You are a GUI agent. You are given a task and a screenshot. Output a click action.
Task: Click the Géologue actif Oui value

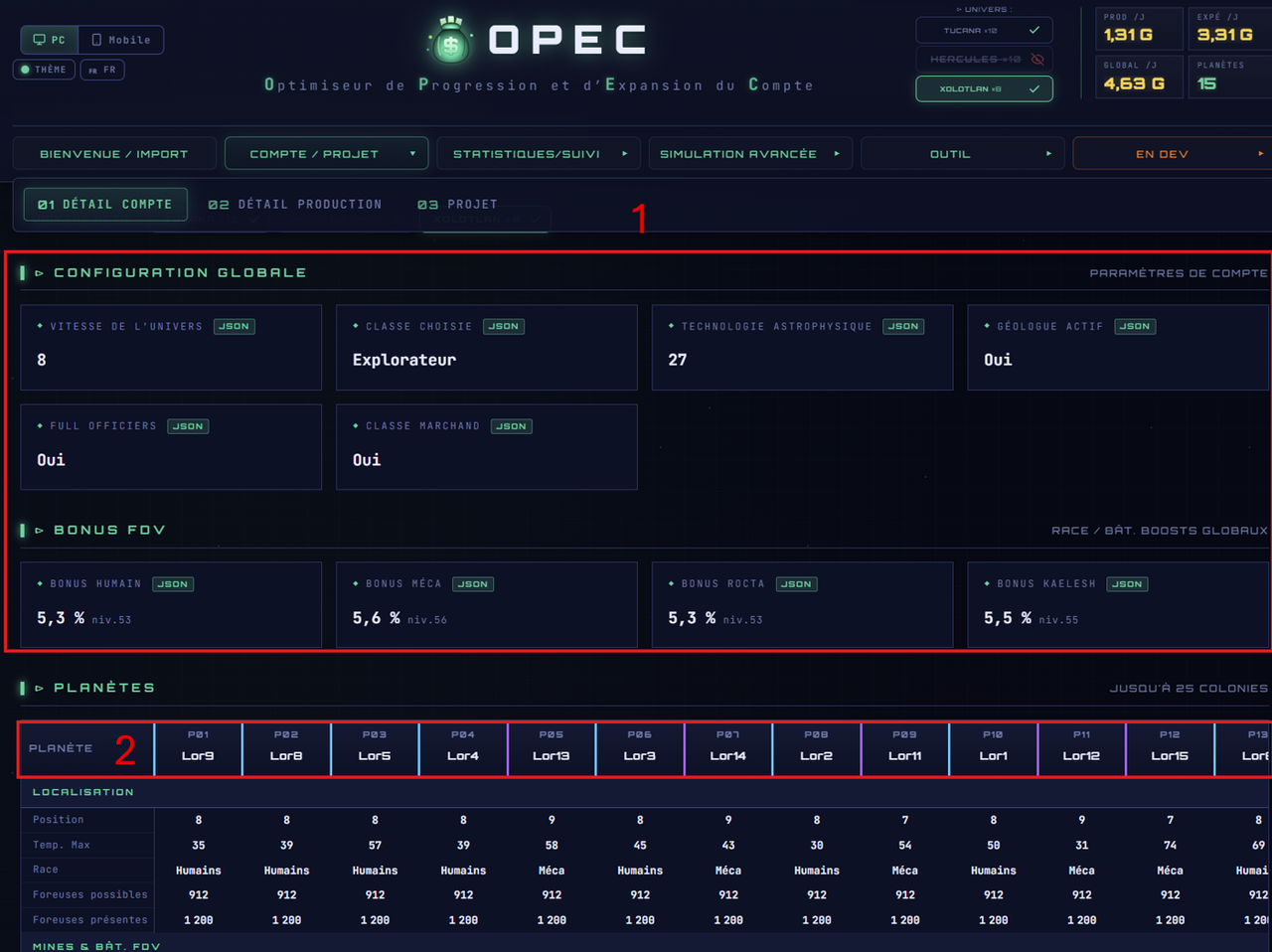[998, 360]
